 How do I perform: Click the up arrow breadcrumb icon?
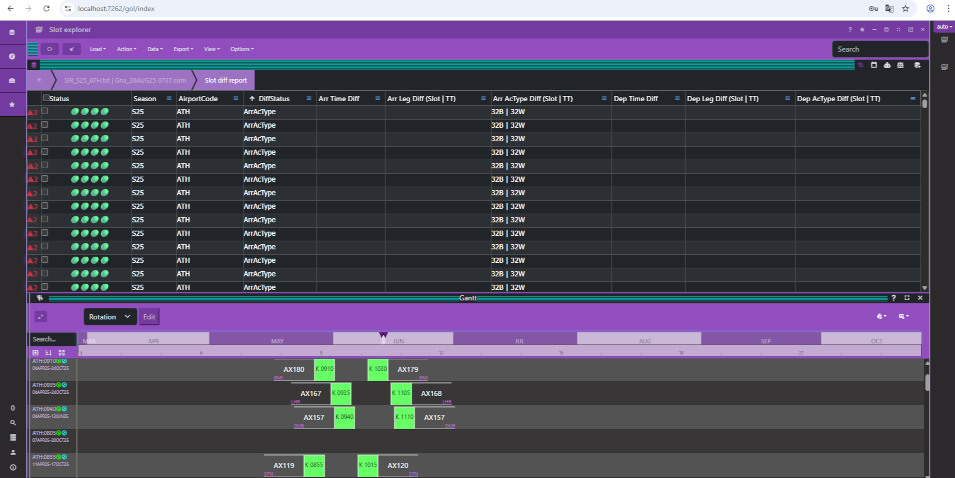[x=40, y=80]
